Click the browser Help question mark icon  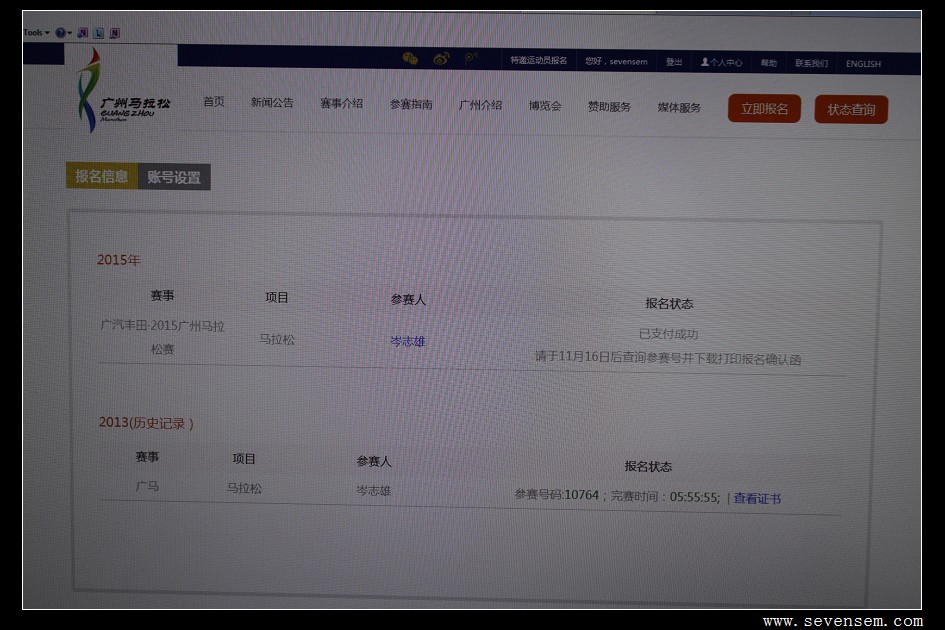click(x=60, y=33)
